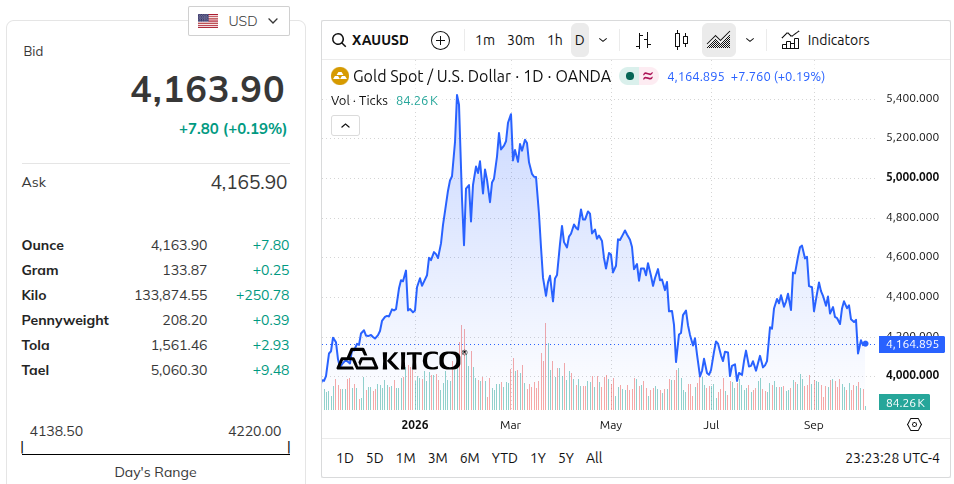Viewport: 954px width, 484px height.
Task: Select the area chart style icon
Action: (719, 41)
